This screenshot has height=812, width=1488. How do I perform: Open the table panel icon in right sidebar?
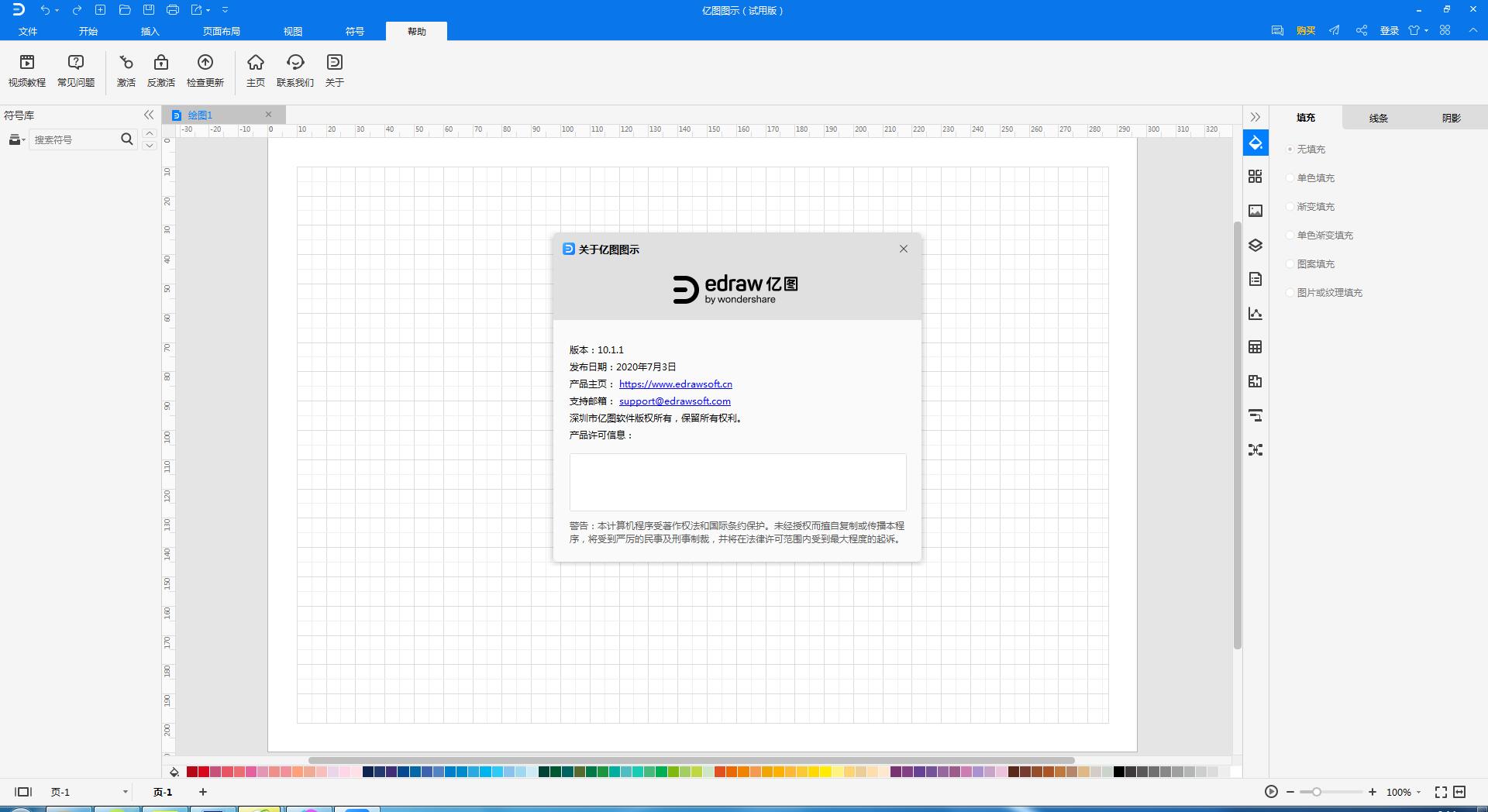pos(1255,347)
